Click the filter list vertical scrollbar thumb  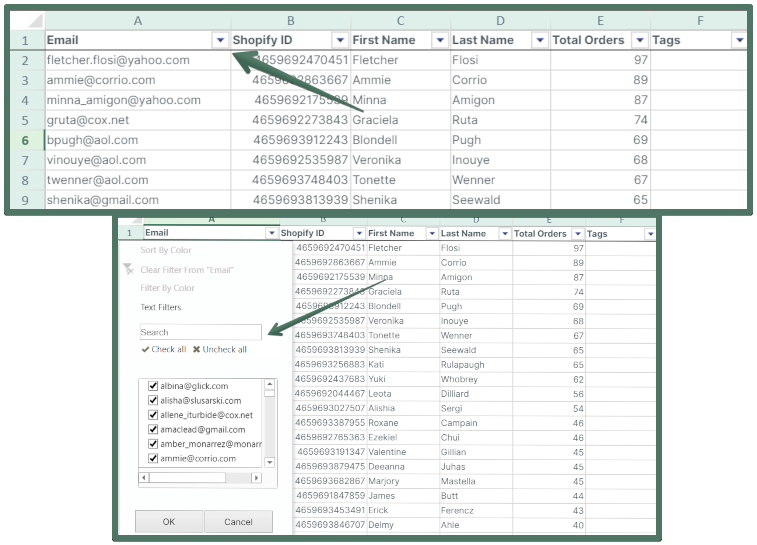(269, 393)
